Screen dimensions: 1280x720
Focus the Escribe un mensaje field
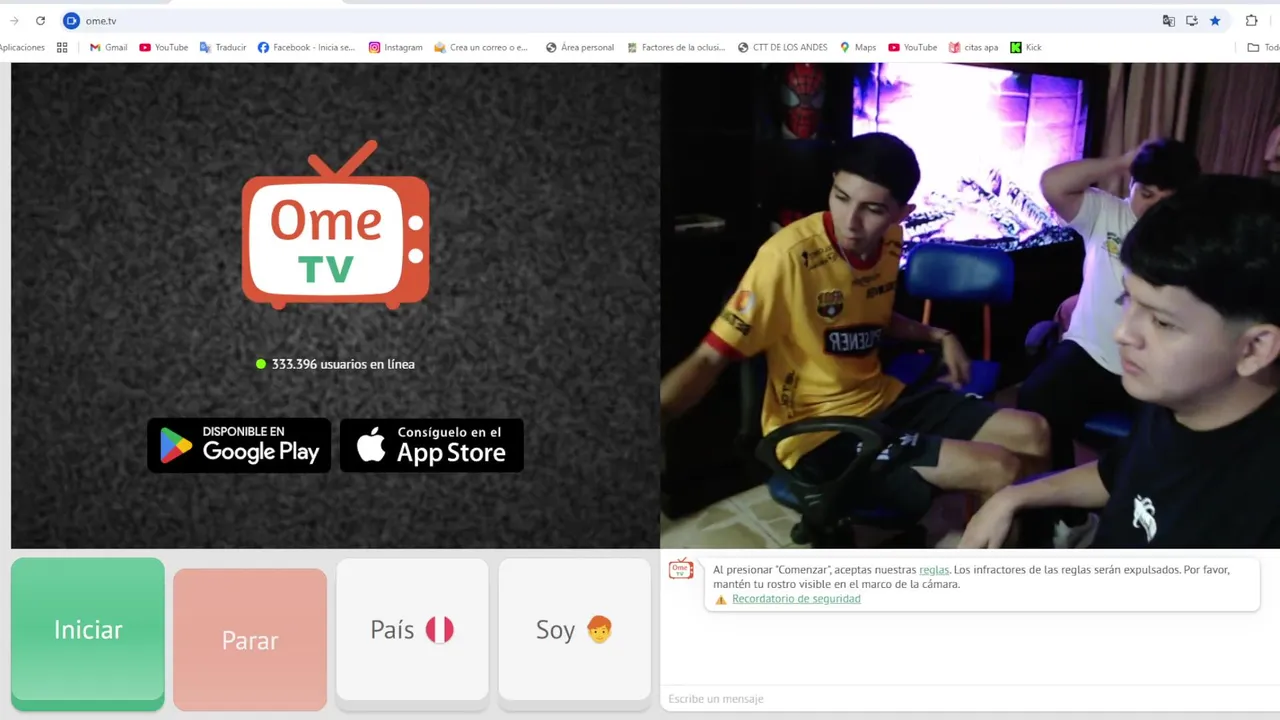(968, 699)
